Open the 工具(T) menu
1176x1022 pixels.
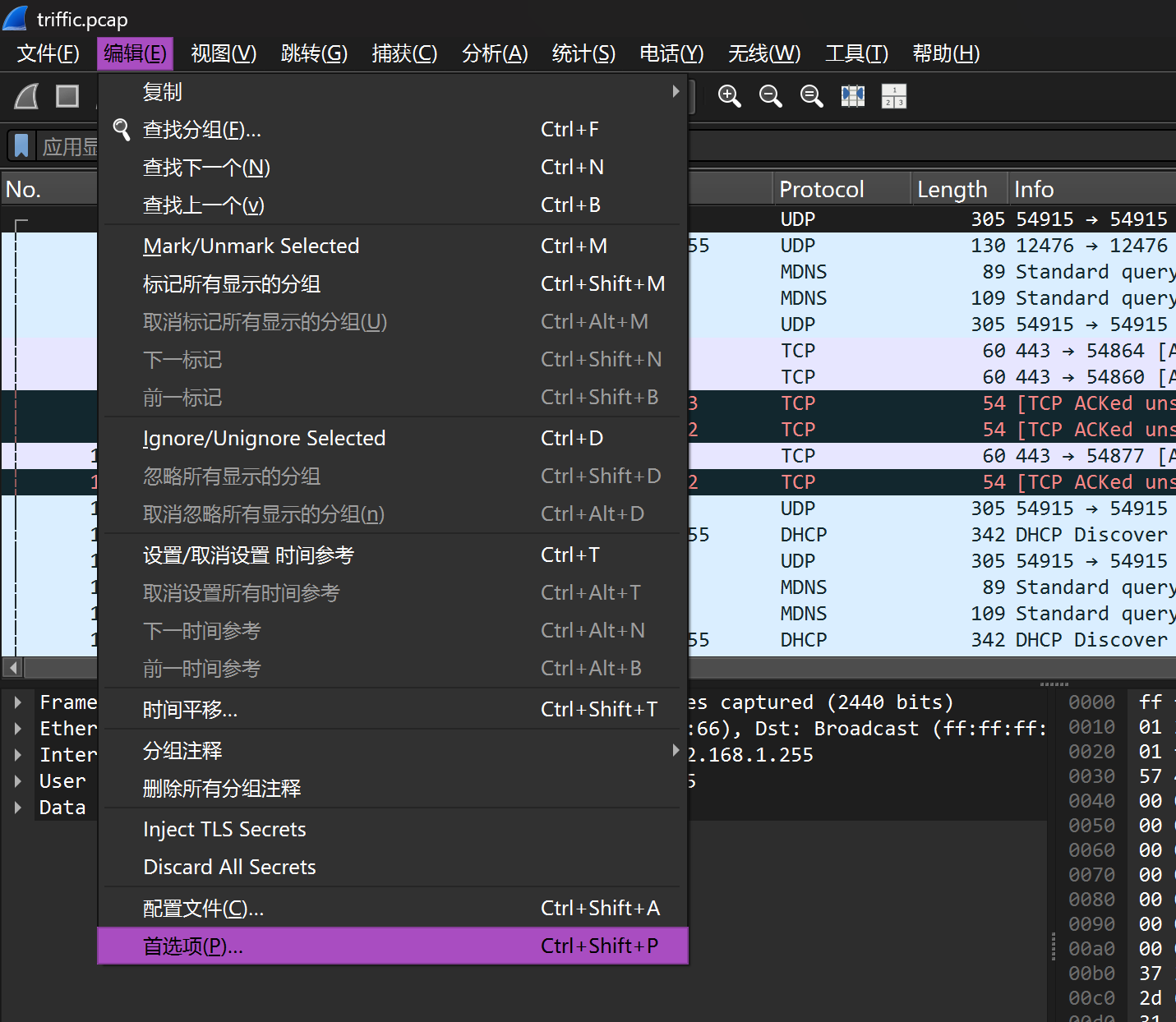[856, 53]
